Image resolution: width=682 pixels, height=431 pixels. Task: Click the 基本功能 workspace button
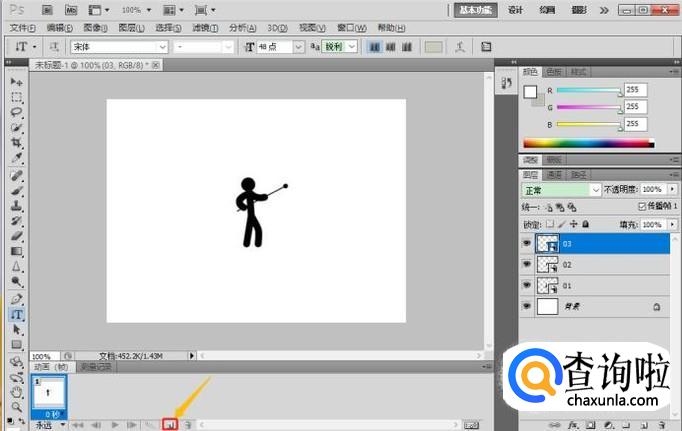pyautogui.click(x=473, y=9)
